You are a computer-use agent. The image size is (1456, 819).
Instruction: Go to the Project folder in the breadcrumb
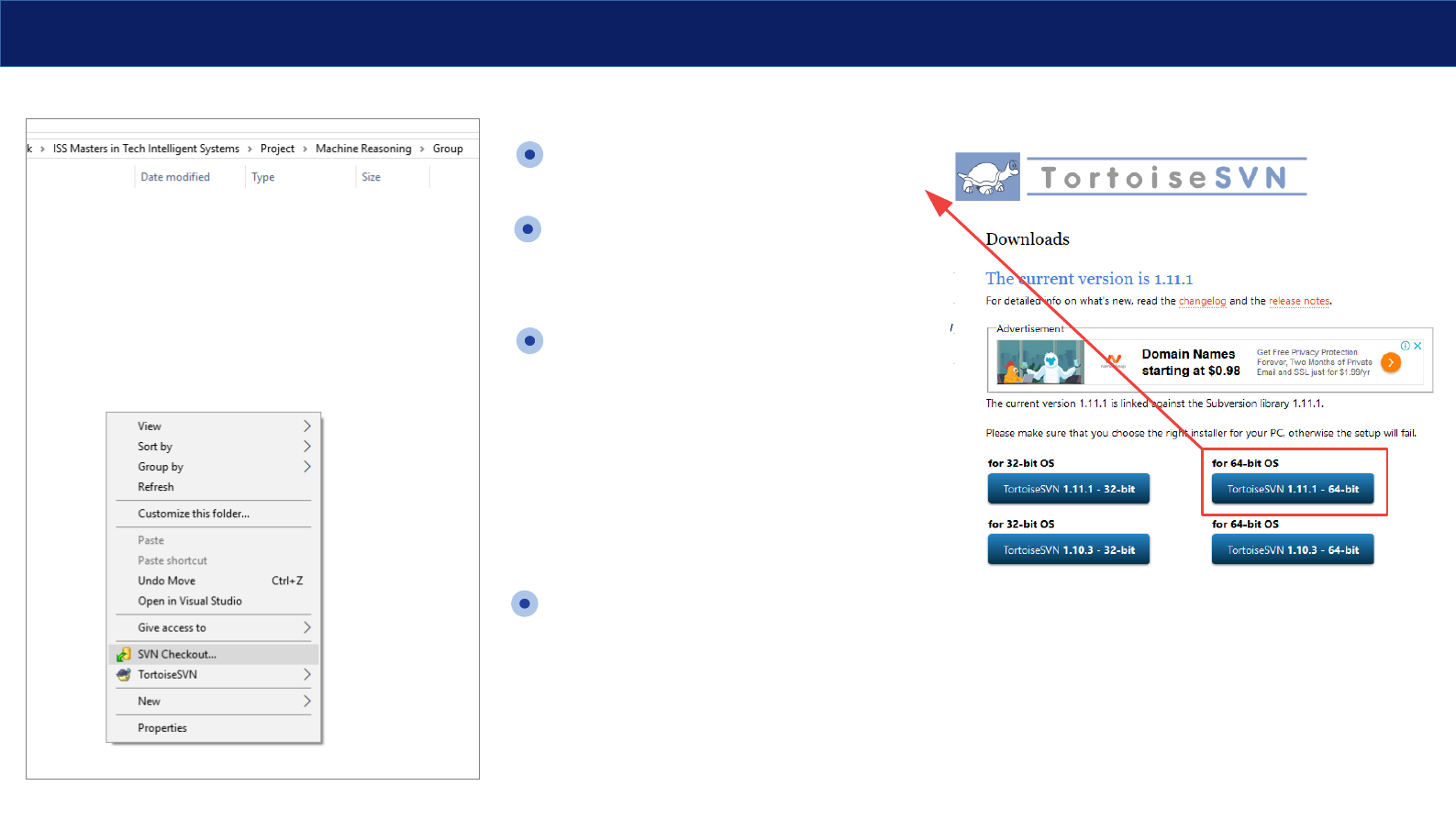[x=277, y=149]
